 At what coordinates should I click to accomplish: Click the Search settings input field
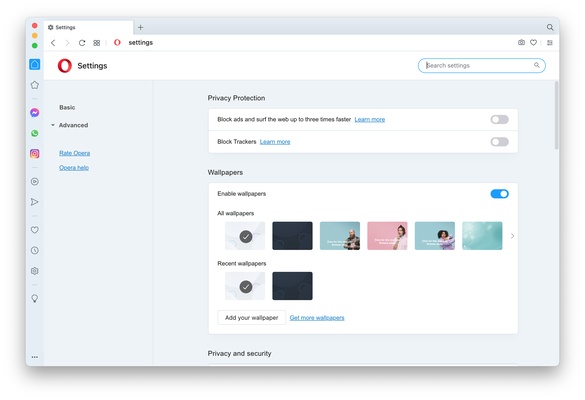[x=482, y=65]
